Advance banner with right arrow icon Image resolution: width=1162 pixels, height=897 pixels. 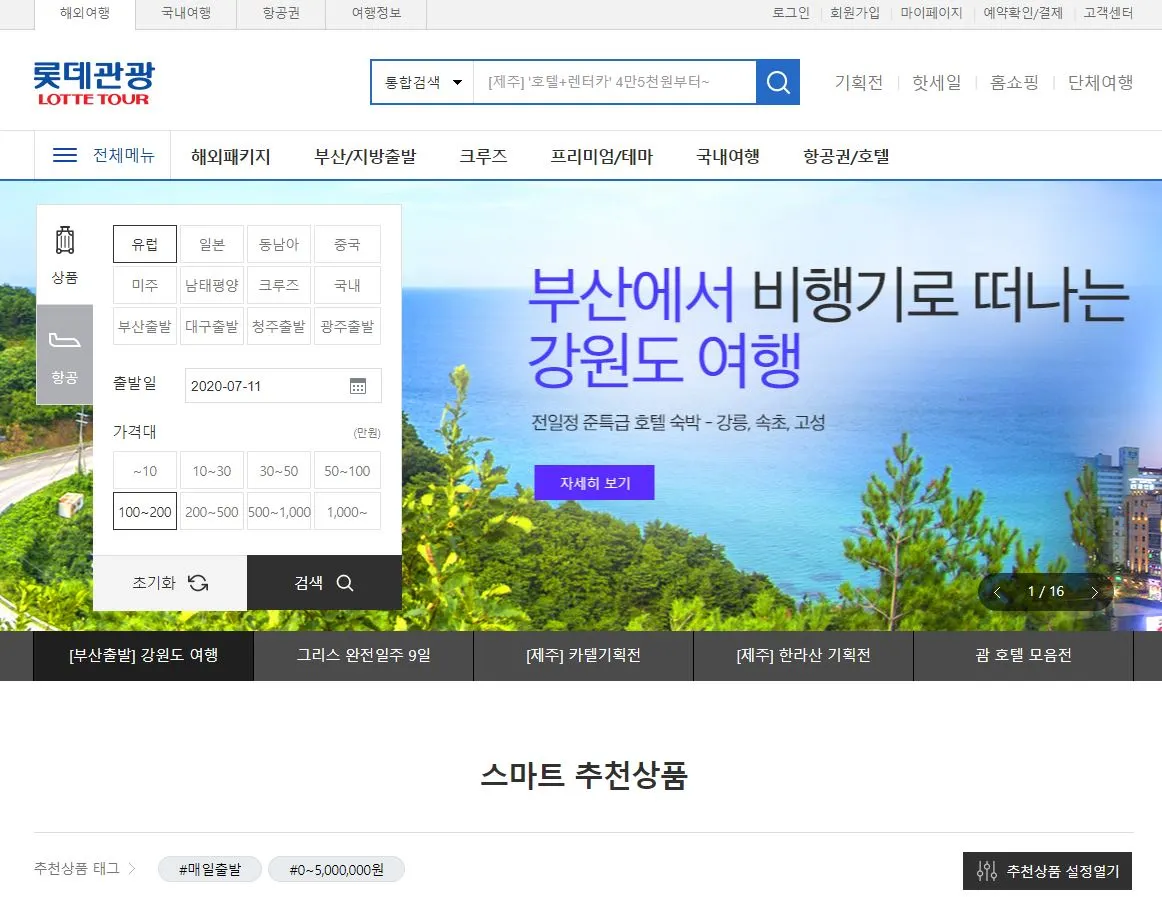1095,592
